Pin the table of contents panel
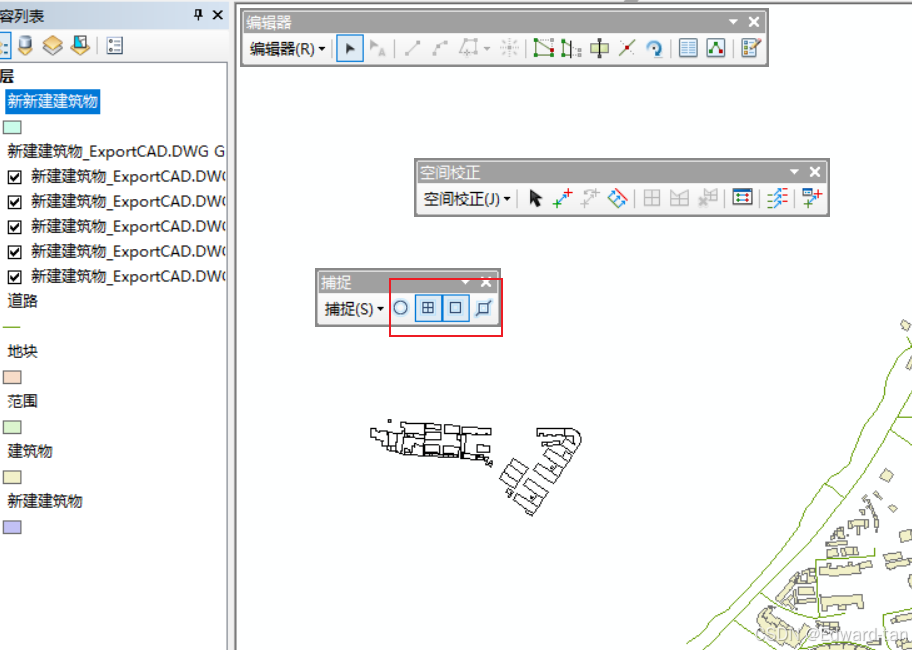Image resolution: width=912 pixels, height=650 pixels. tap(198, 15)
